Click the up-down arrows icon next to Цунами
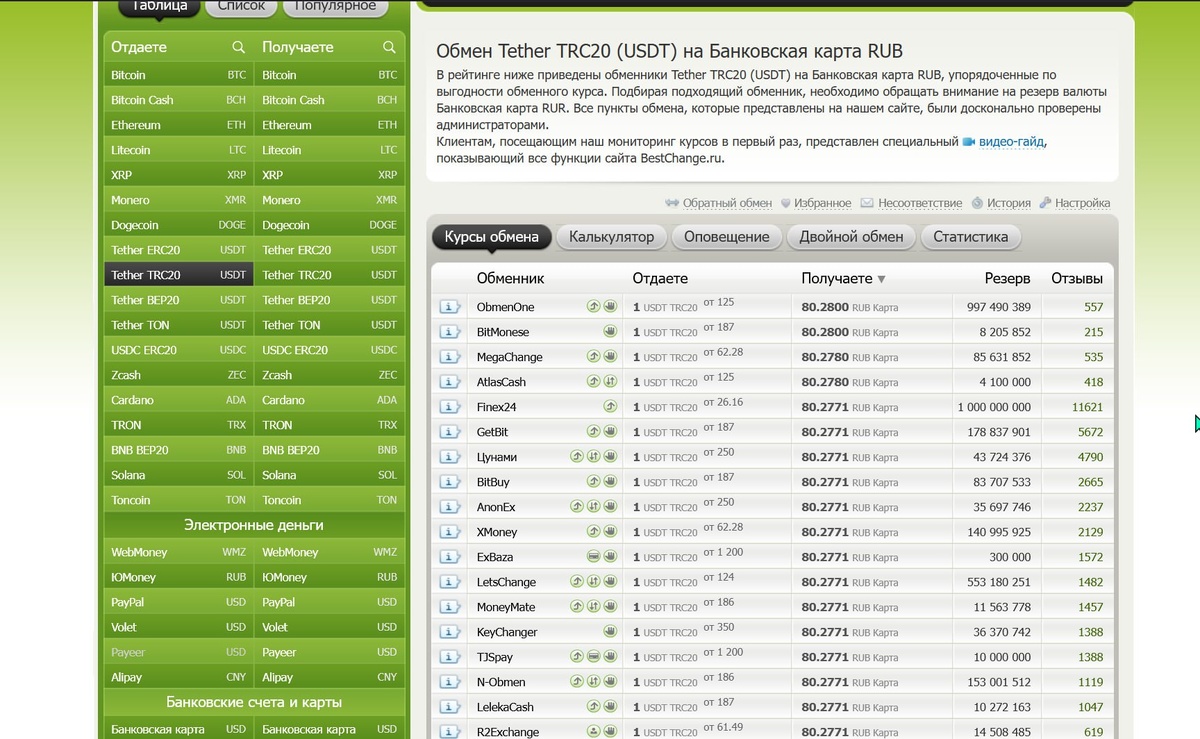This screenshot has height=739, width=1200. point(593,457)
